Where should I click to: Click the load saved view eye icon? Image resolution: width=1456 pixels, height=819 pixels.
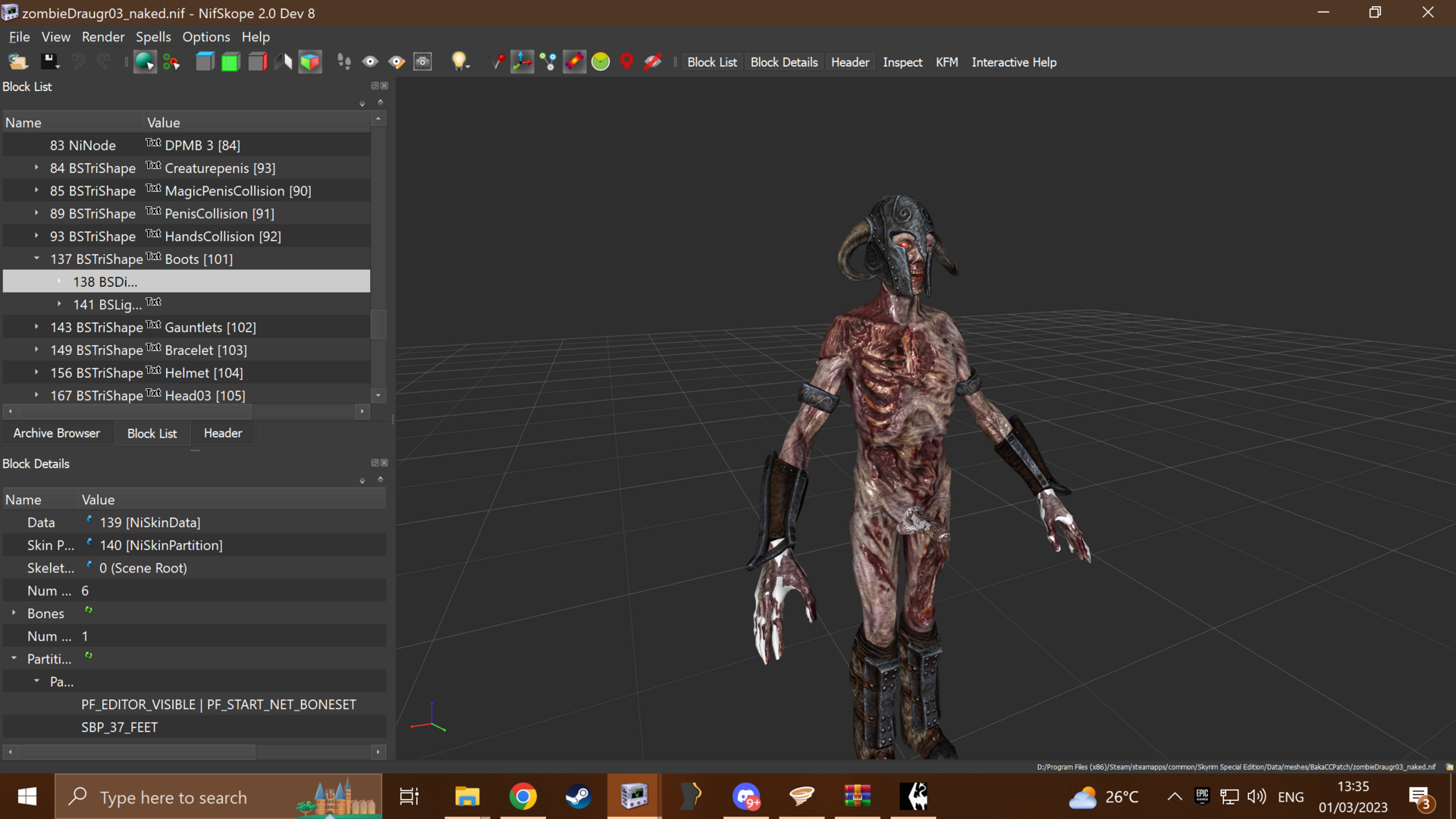[x=370, y=62]
